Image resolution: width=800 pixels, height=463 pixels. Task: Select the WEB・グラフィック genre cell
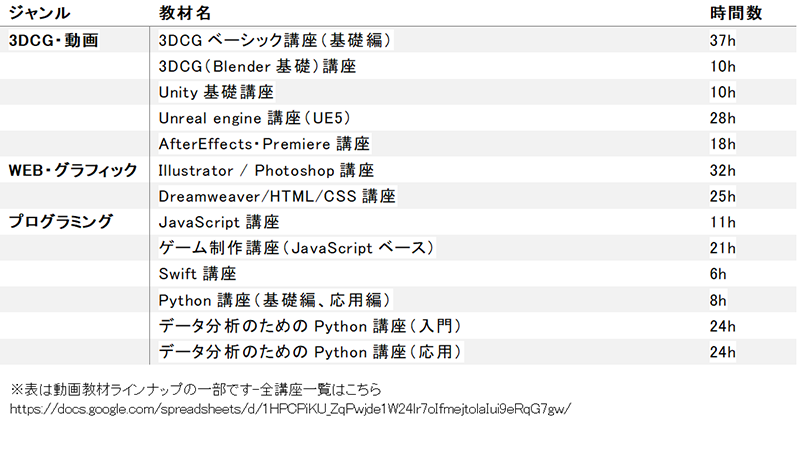tap(71, 170)
